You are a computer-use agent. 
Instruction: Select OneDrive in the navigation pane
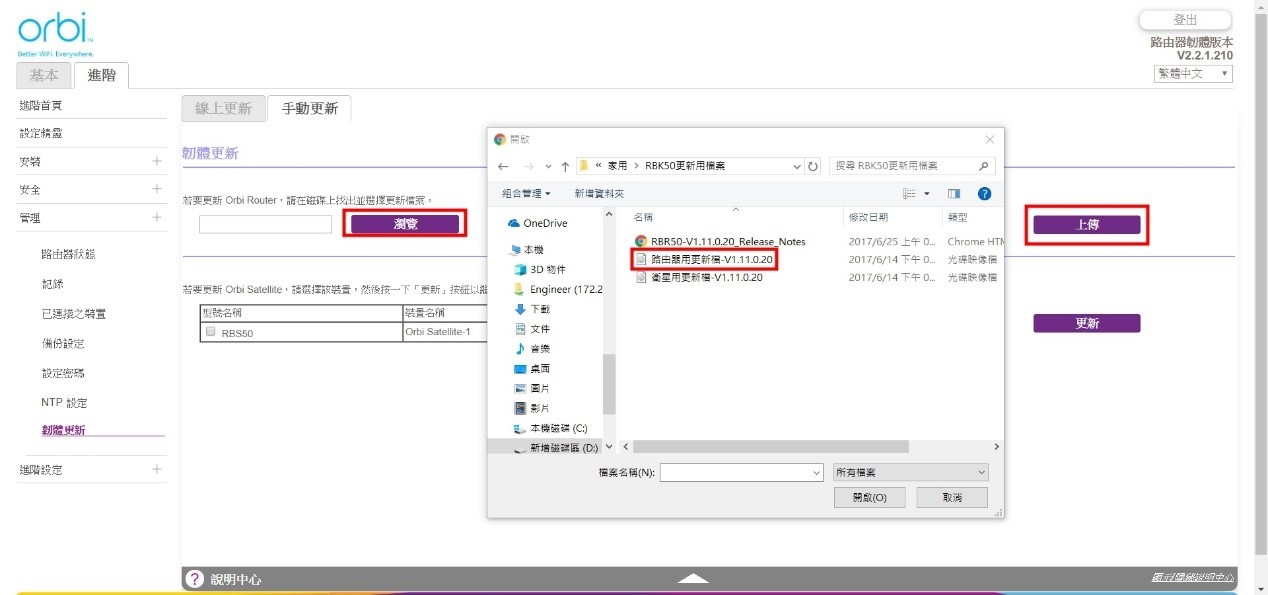point(538,223)
